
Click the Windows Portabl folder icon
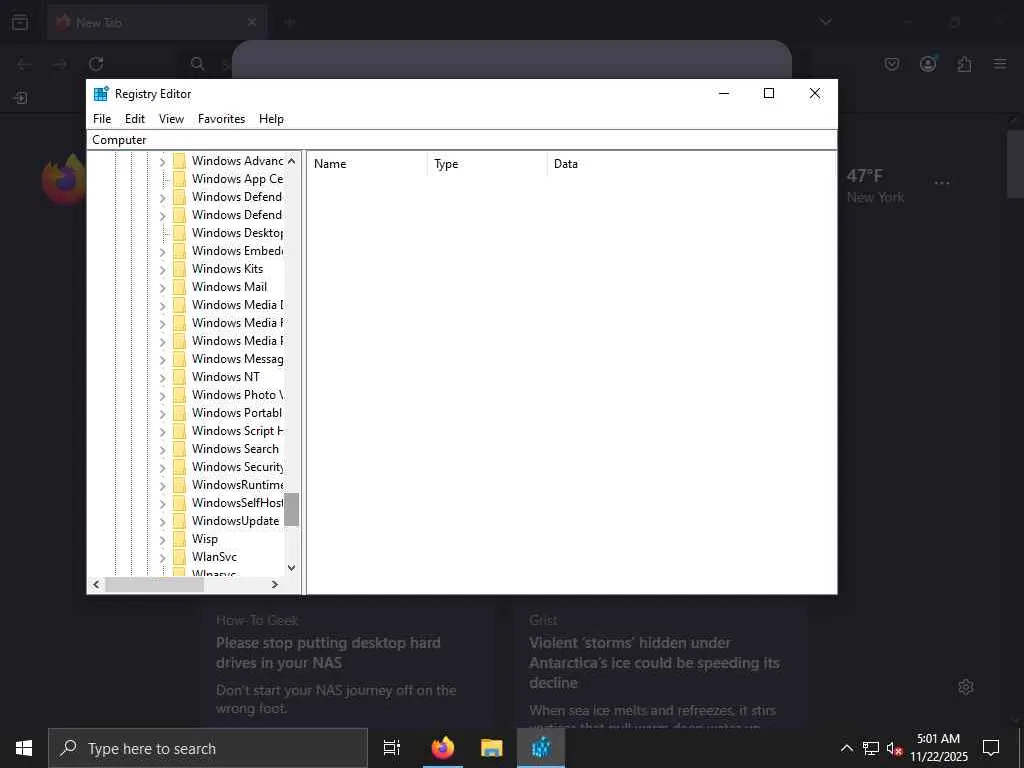180,413
